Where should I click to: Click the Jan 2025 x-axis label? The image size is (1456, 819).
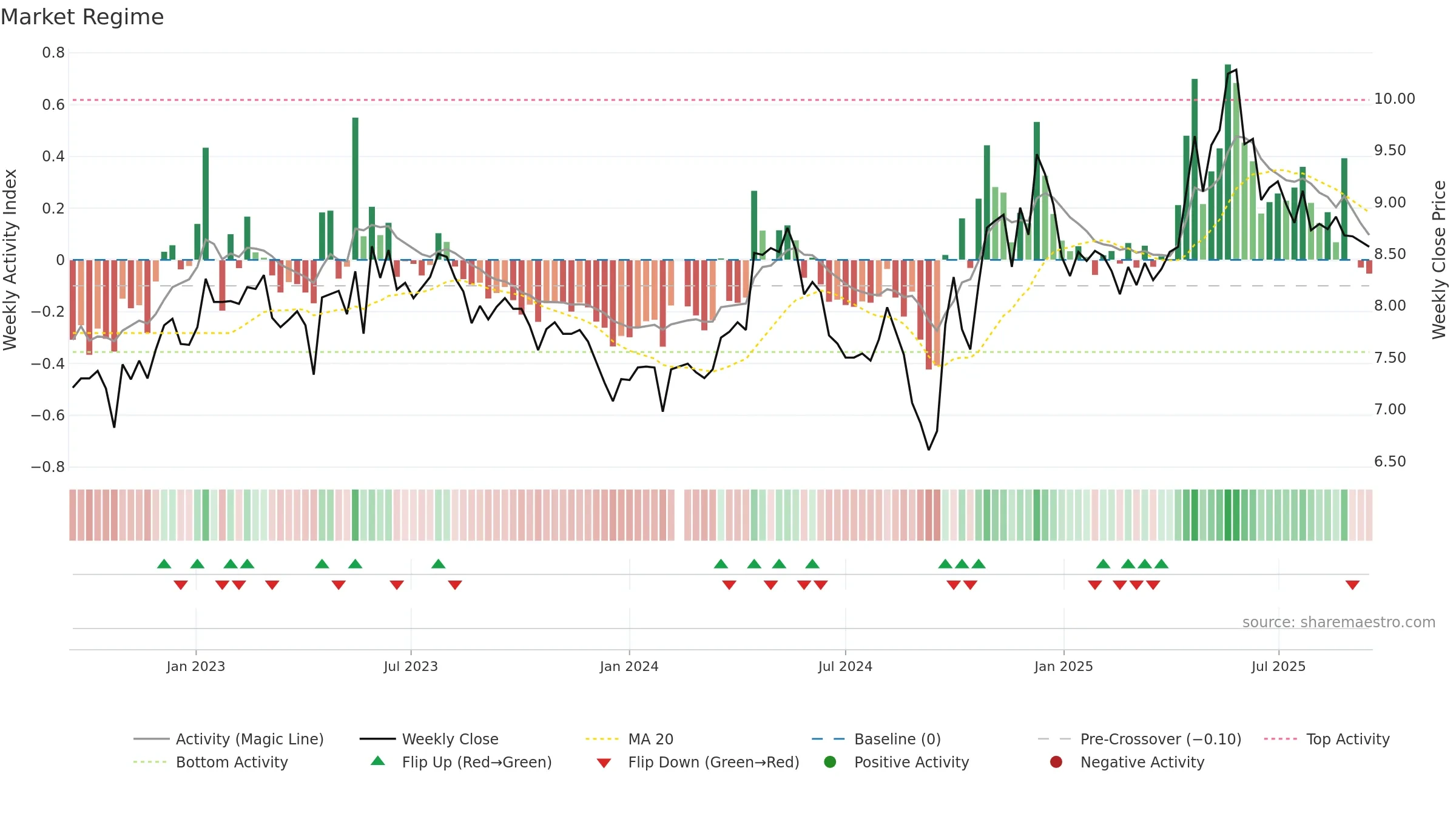point(1063,666)
